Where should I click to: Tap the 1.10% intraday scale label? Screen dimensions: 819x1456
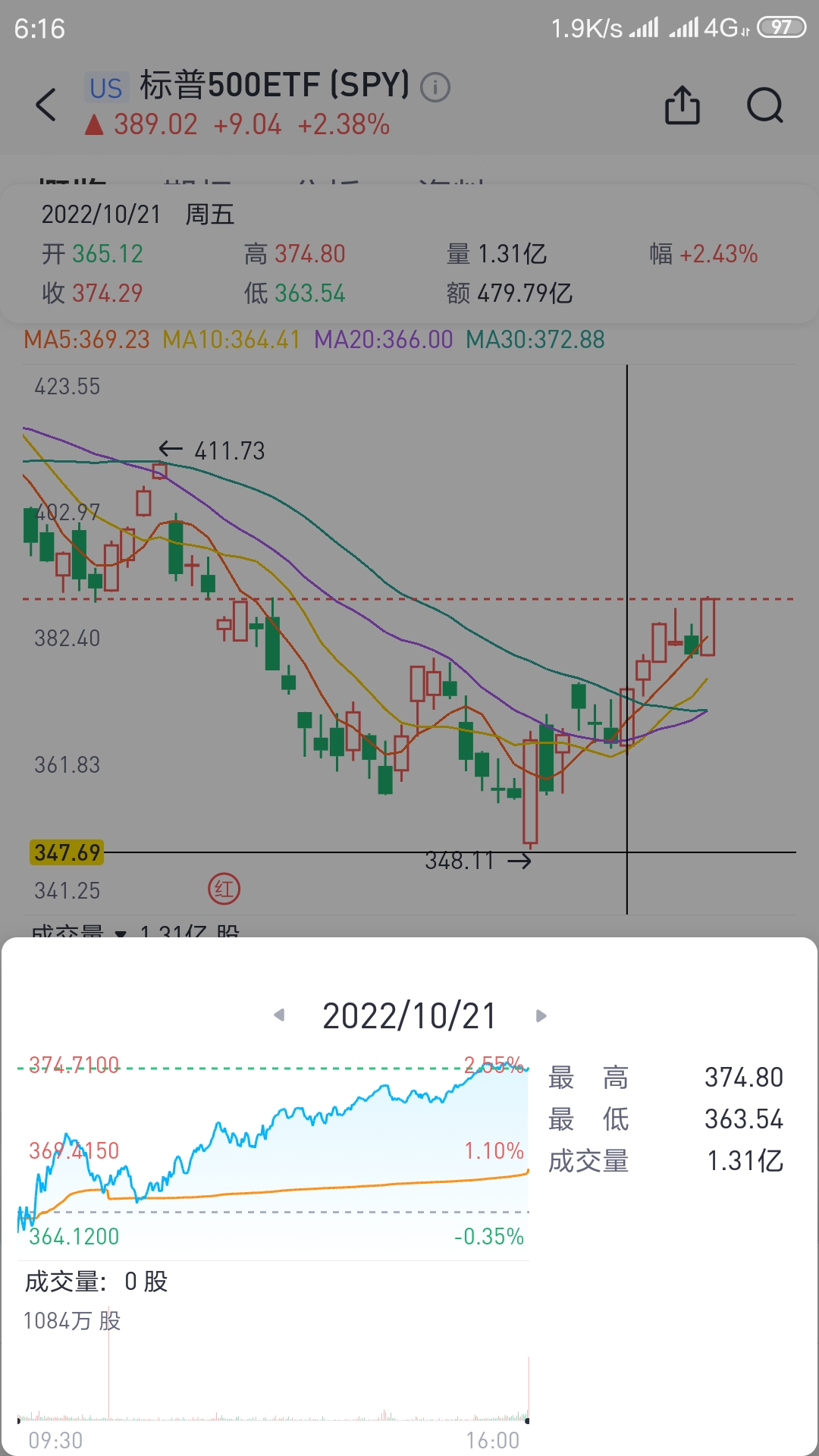coord(494,1151)
